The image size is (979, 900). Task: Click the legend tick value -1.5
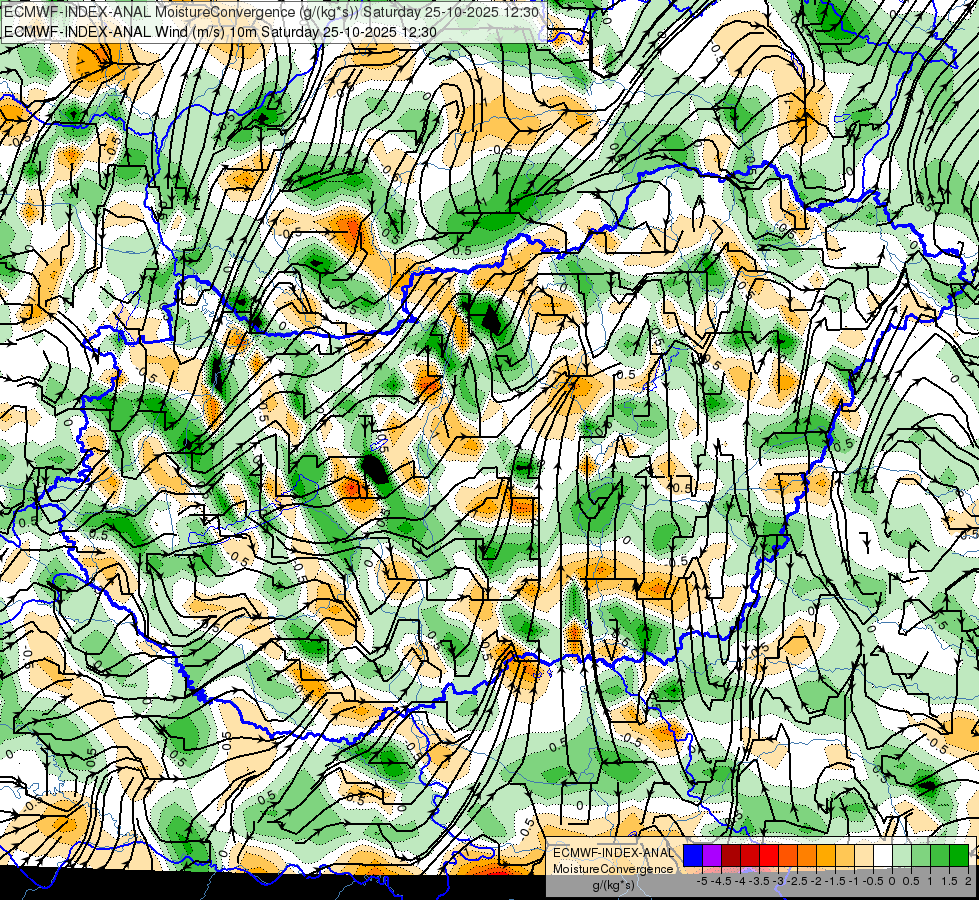click(x=835, y=881)
